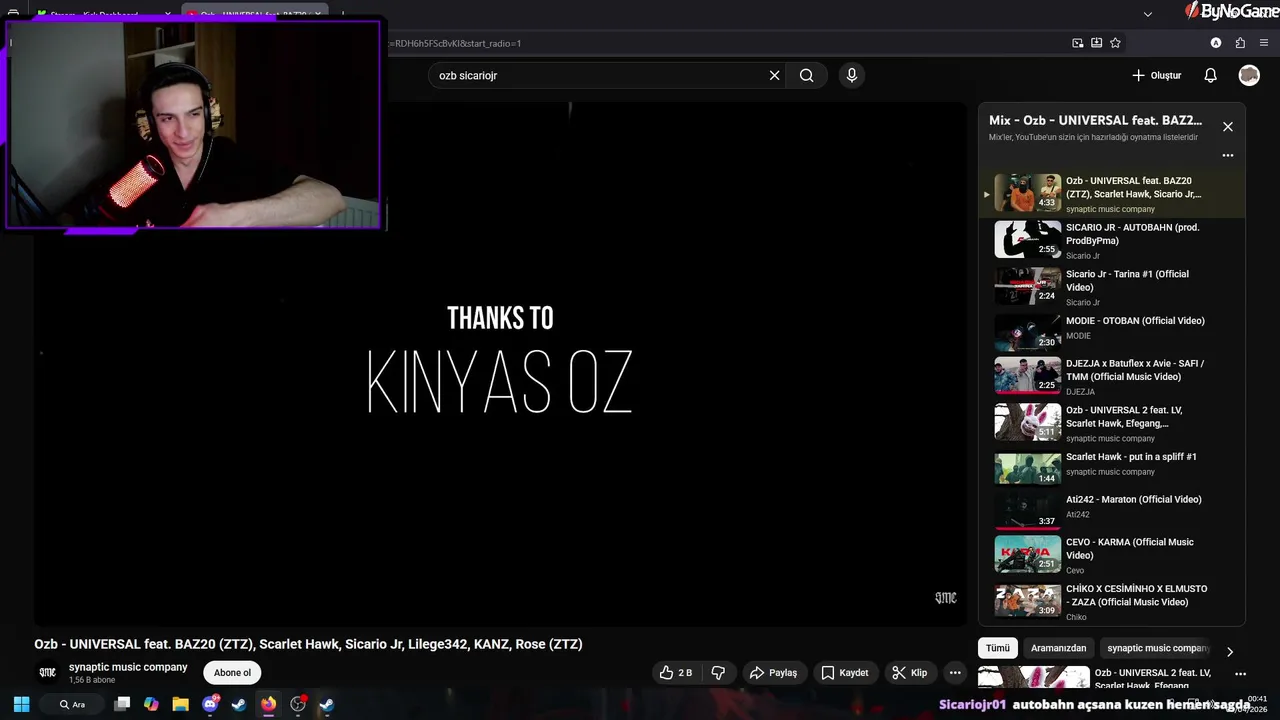This screenshot has height=720, width=1280.
Task: Open Discord from the taskbar
Action: pyautogui.click(x=210, y=704)
